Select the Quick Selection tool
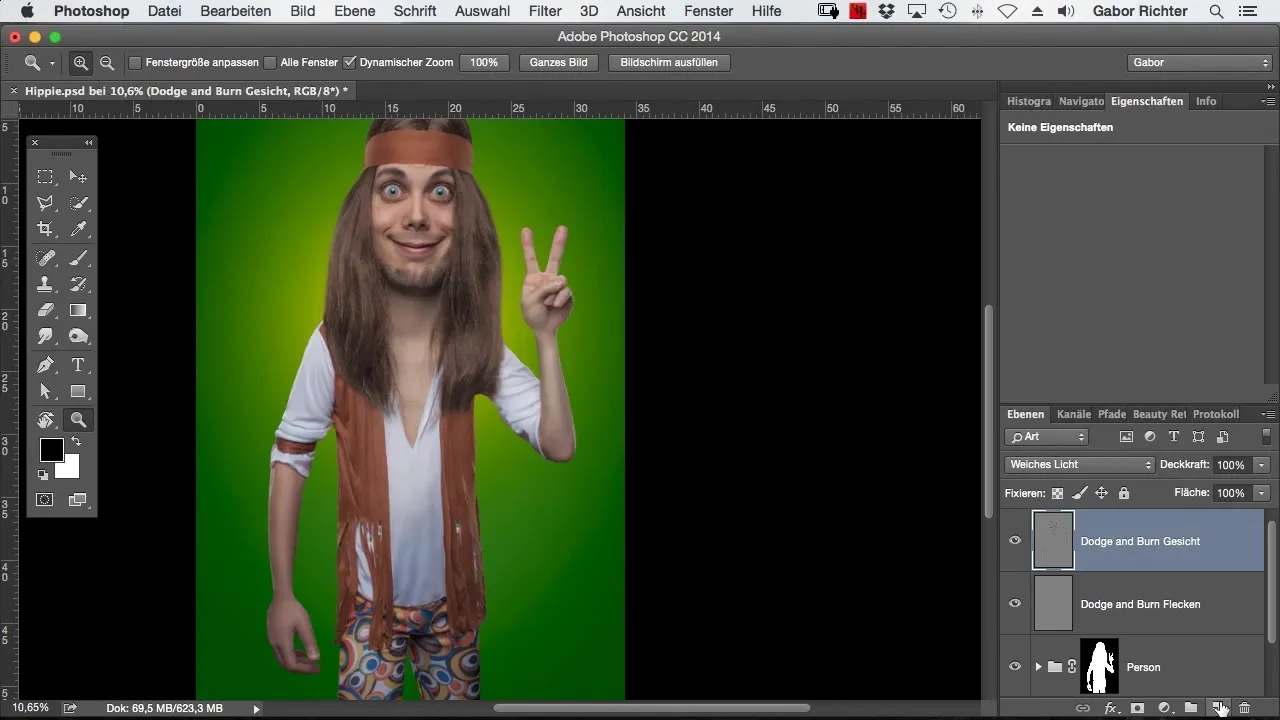1280x720 pixels. pyautogui.click(x=78, y=203)
